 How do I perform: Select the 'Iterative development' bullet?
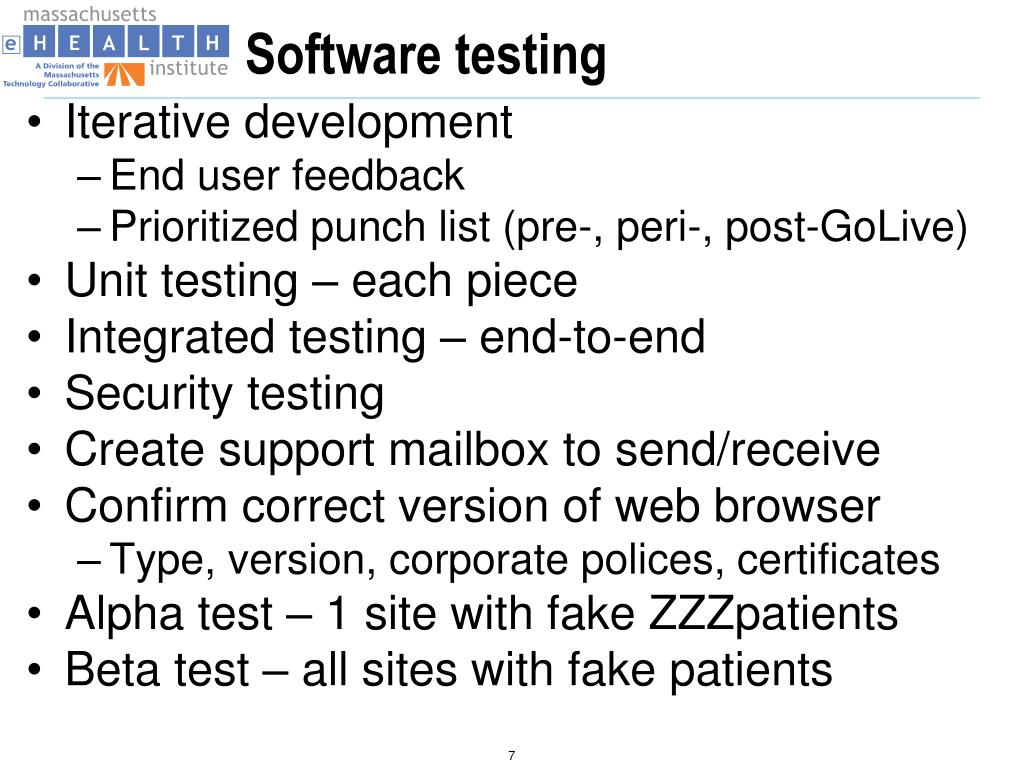[x=289, y=121]
